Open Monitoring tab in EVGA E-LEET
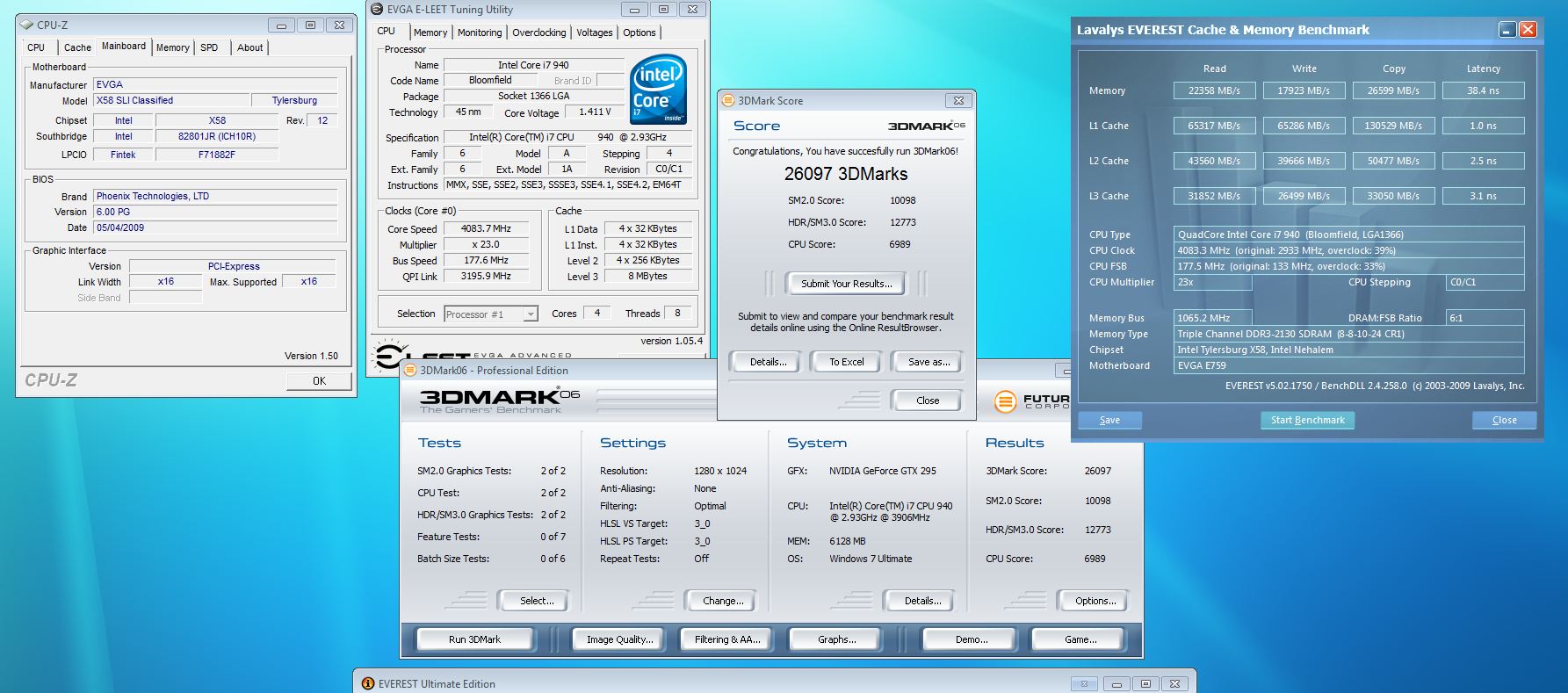This screenshot has height=693, width=1568. (x=480, y=32)
